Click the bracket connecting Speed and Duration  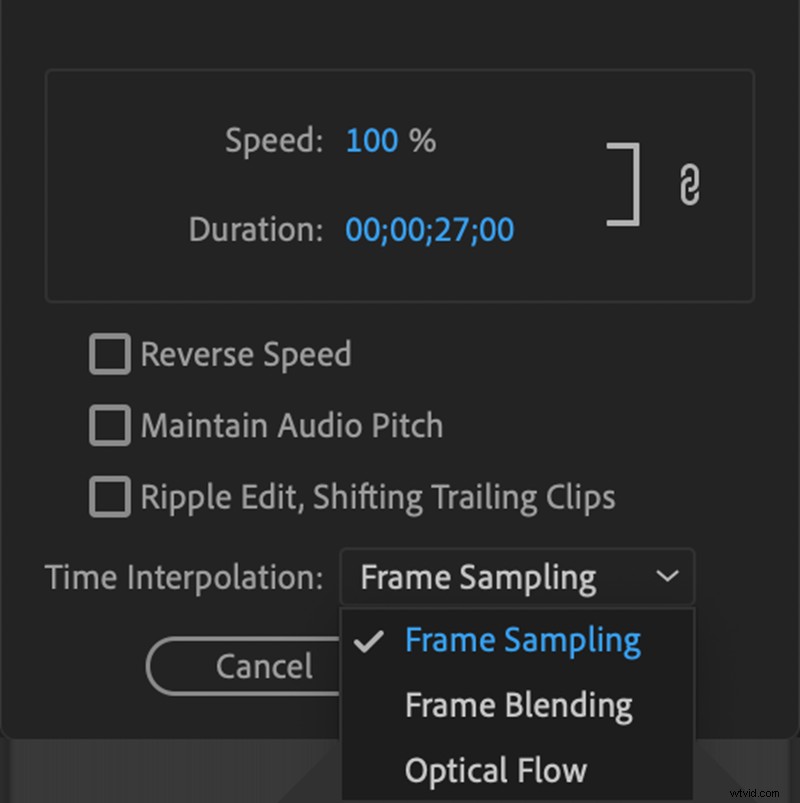coord(620,182)
